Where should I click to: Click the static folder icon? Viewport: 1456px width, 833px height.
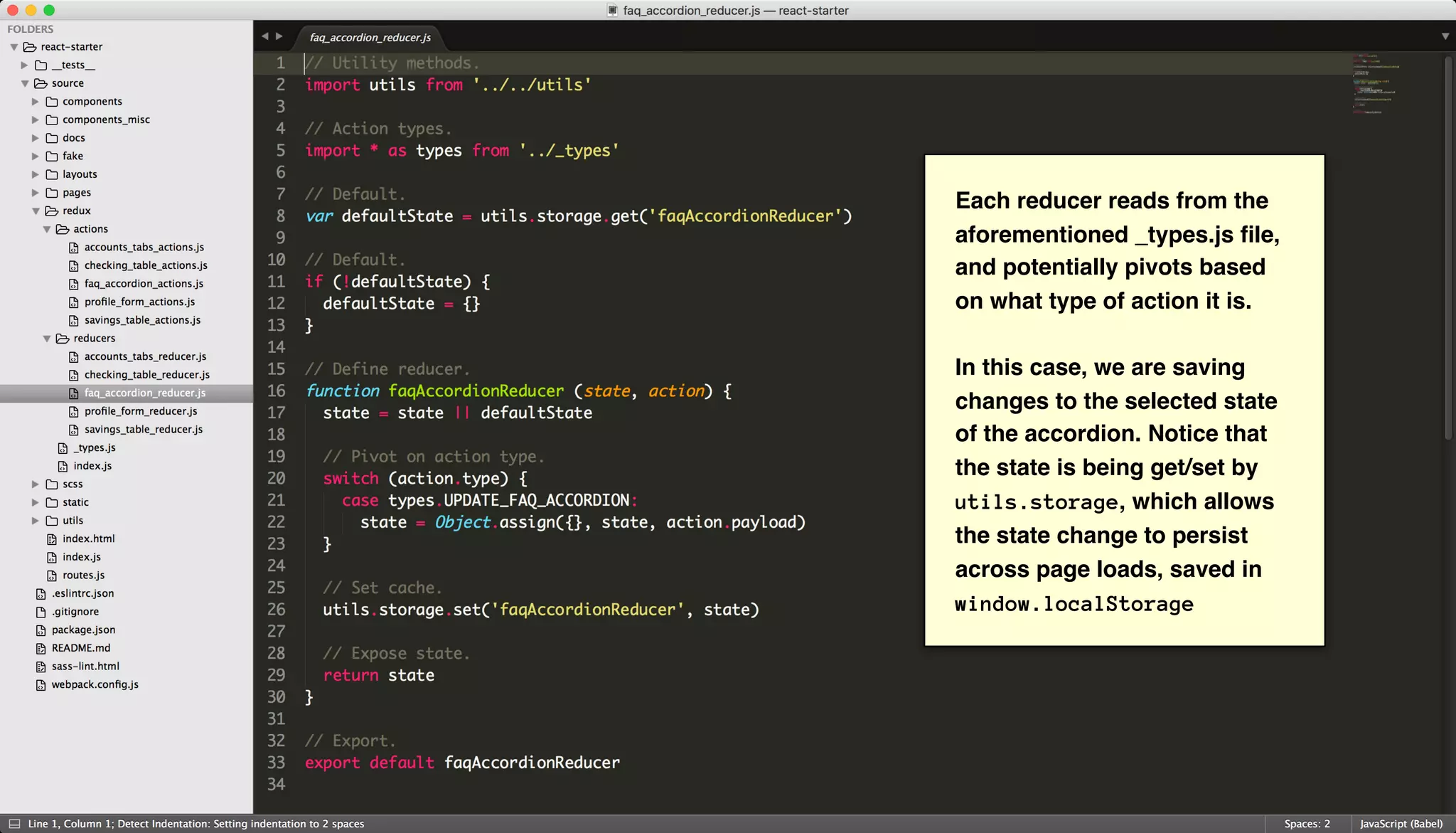(x=52, y=502)
